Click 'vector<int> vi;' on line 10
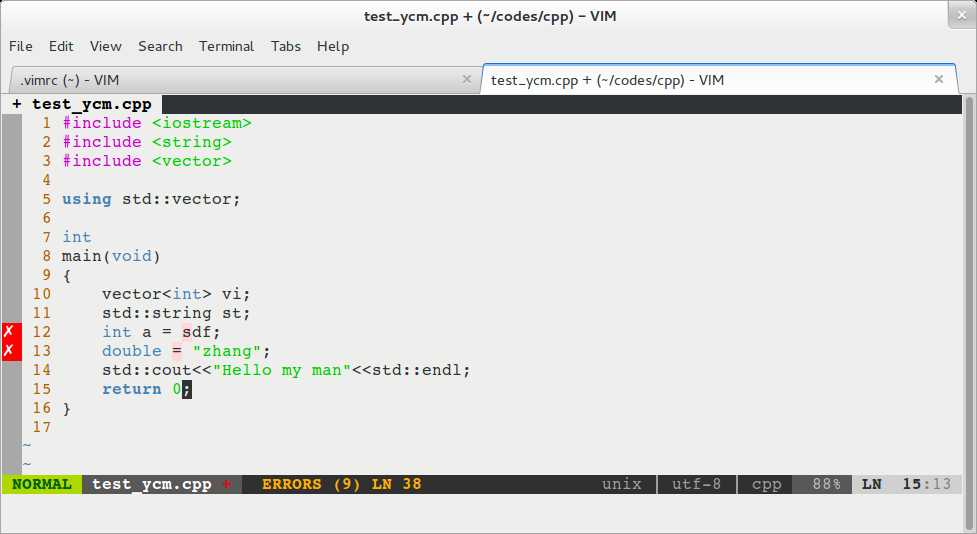Viewport: 977px width, 534px height. pos(176,294)
